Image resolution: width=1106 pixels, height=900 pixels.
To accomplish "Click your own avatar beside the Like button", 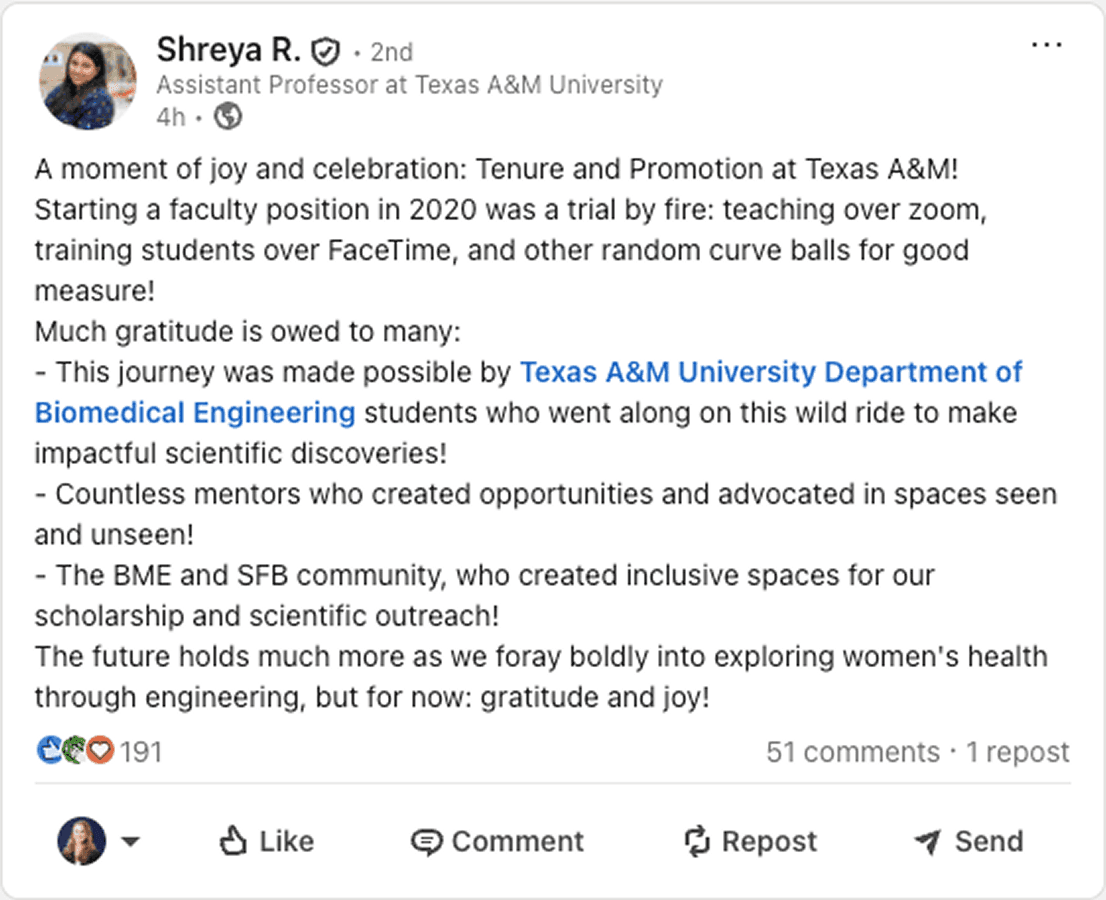I will tap(82, 841).
